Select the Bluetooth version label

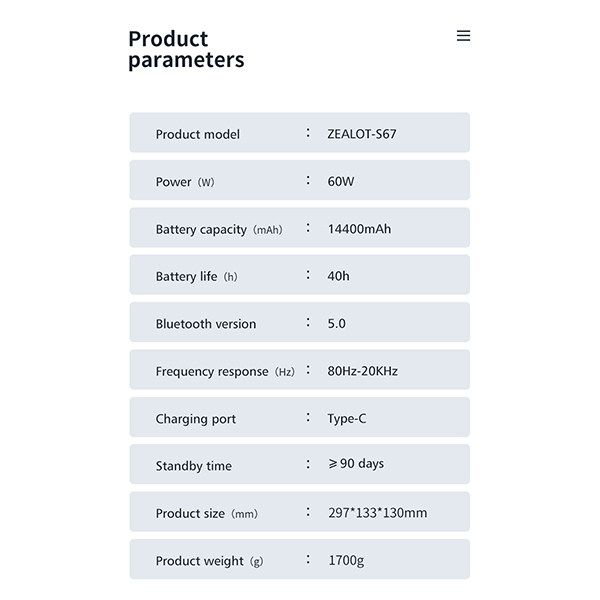[206, 324]
